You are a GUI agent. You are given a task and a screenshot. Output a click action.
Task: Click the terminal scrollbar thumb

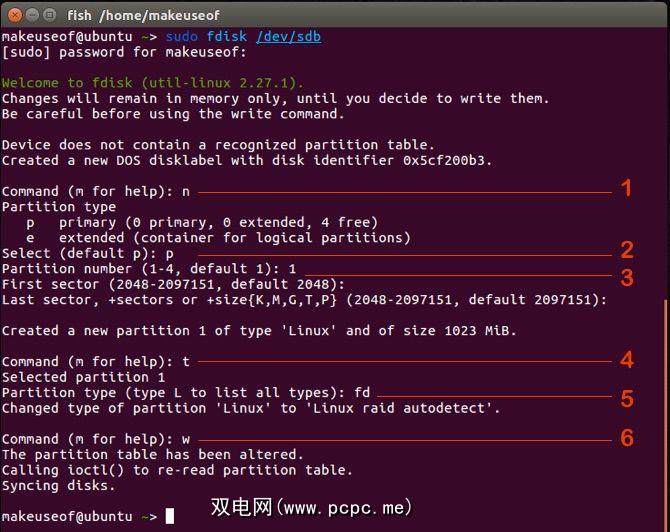click(665, 410)
